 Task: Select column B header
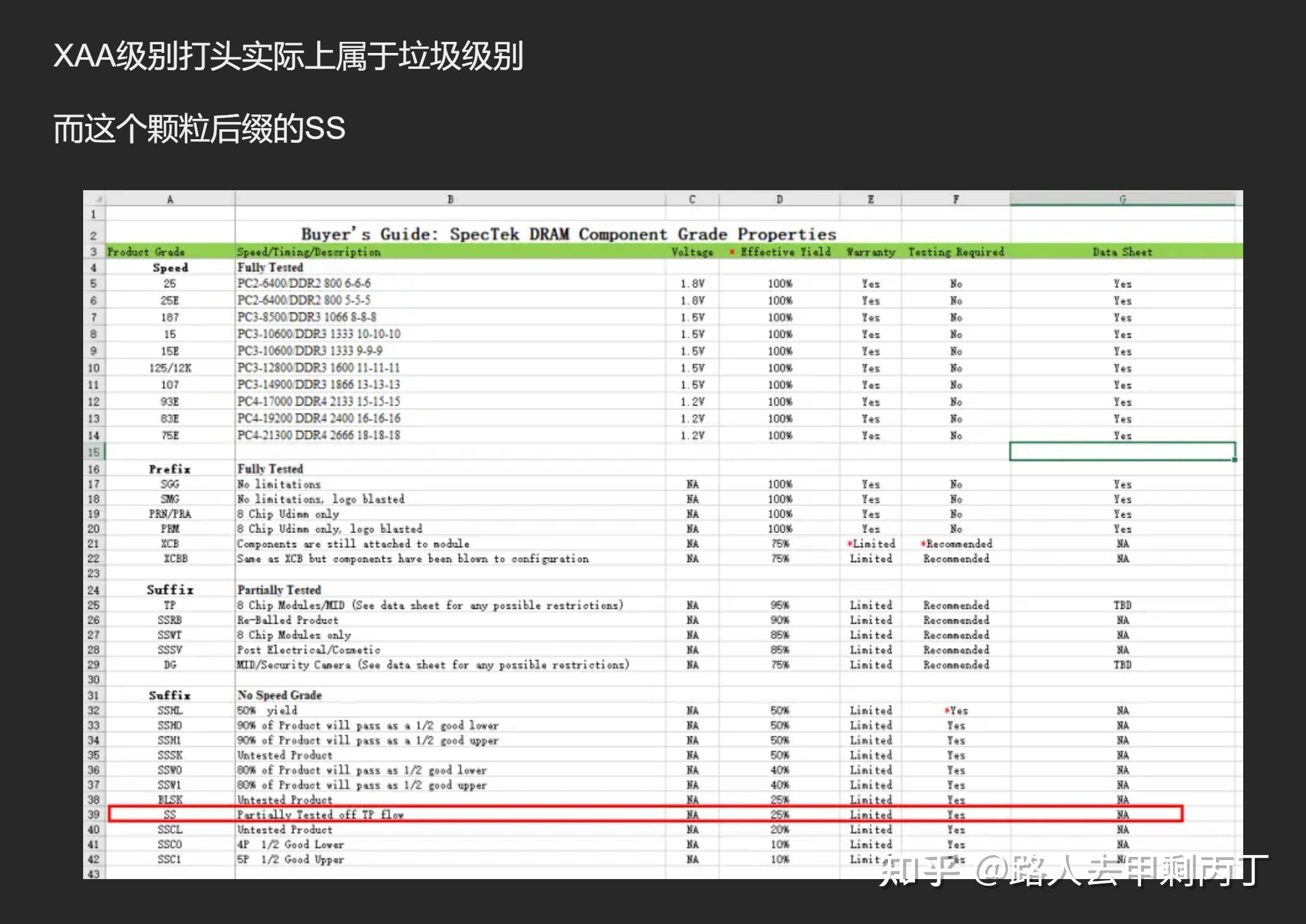point(450,199)
